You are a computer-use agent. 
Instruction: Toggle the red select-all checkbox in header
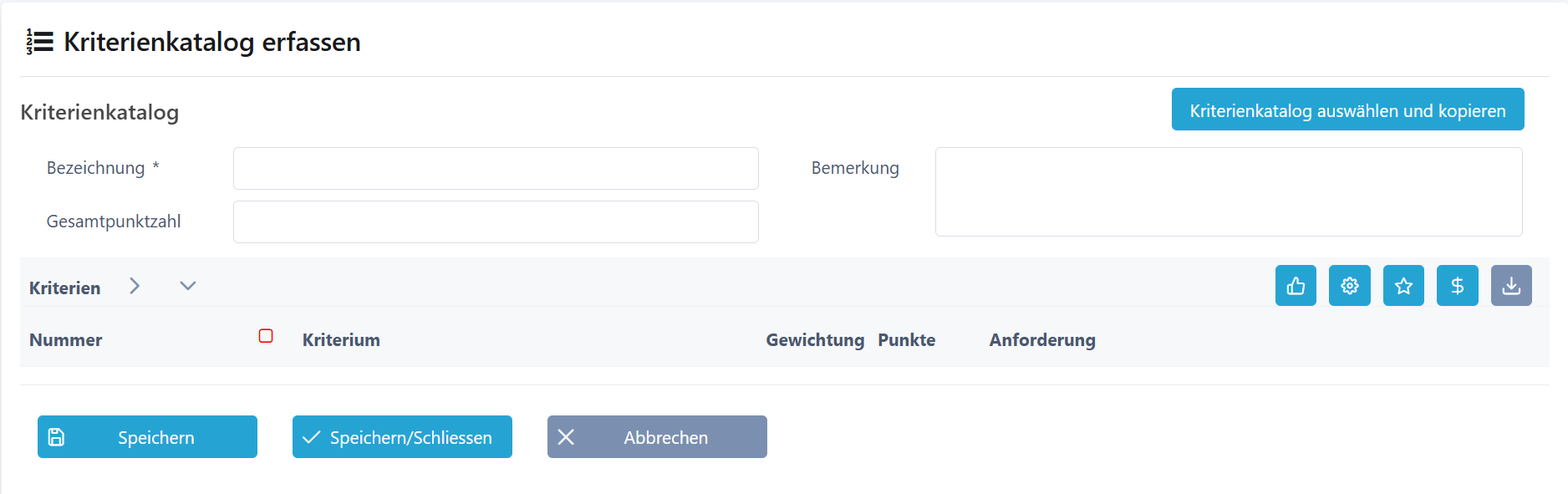pos(266,336)
